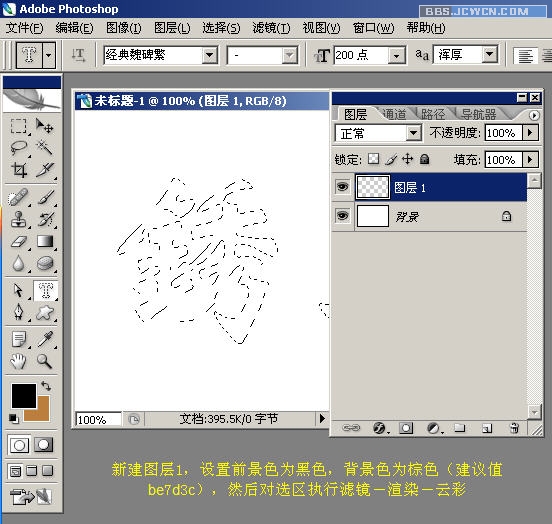Open the font family dropdown 经典魏碑繁
552x524 pixels.
click(x=209, y=55)
